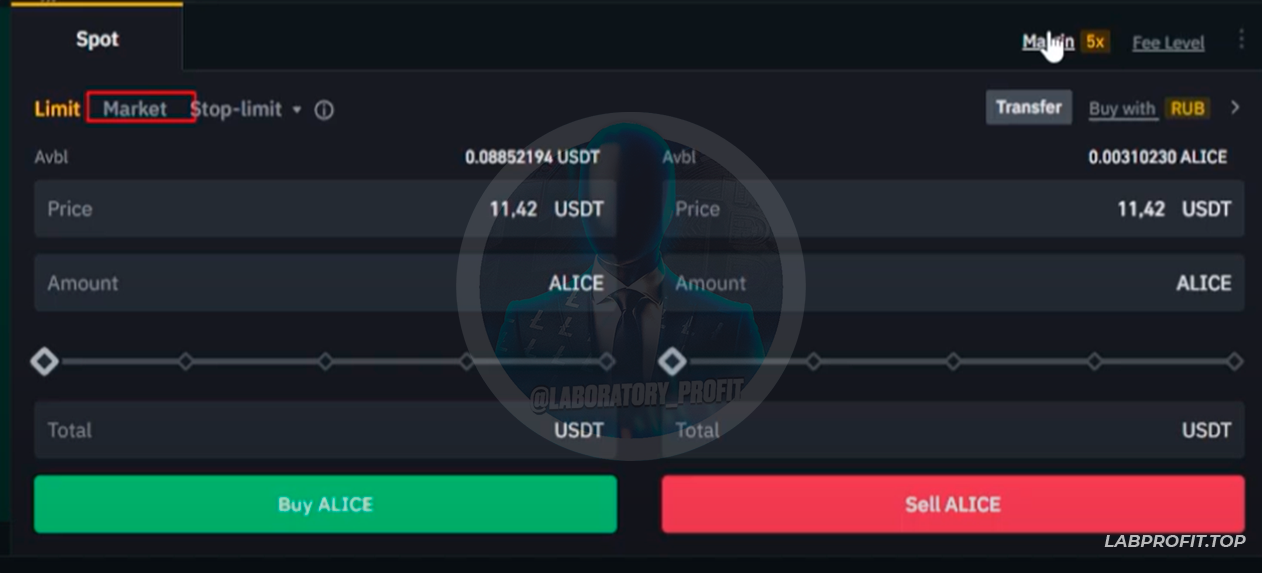Expand the Stop-limit dropdown arrow
This screenshot has height=573, width=1262.
[297, 110]
